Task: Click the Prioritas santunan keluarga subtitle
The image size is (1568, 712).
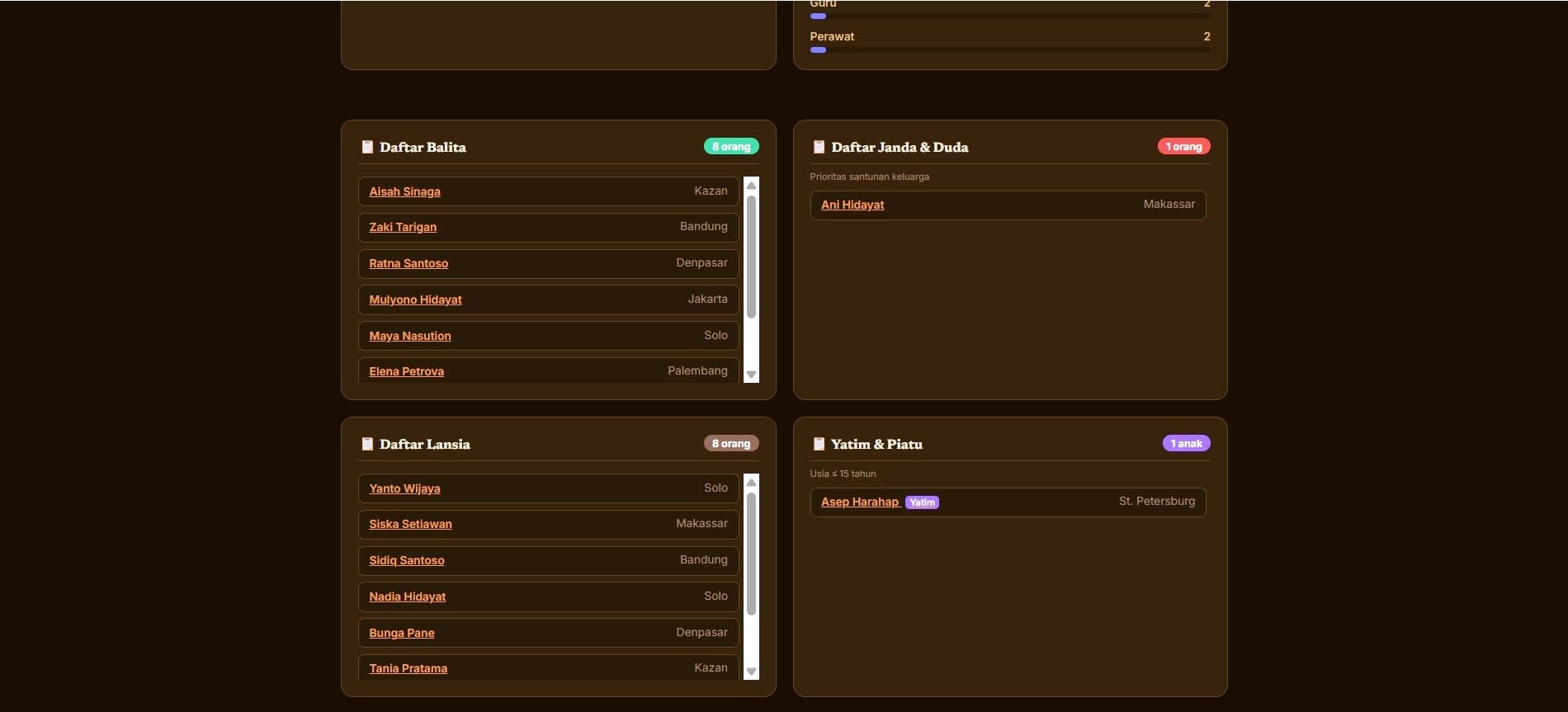Action: [869, 177]
